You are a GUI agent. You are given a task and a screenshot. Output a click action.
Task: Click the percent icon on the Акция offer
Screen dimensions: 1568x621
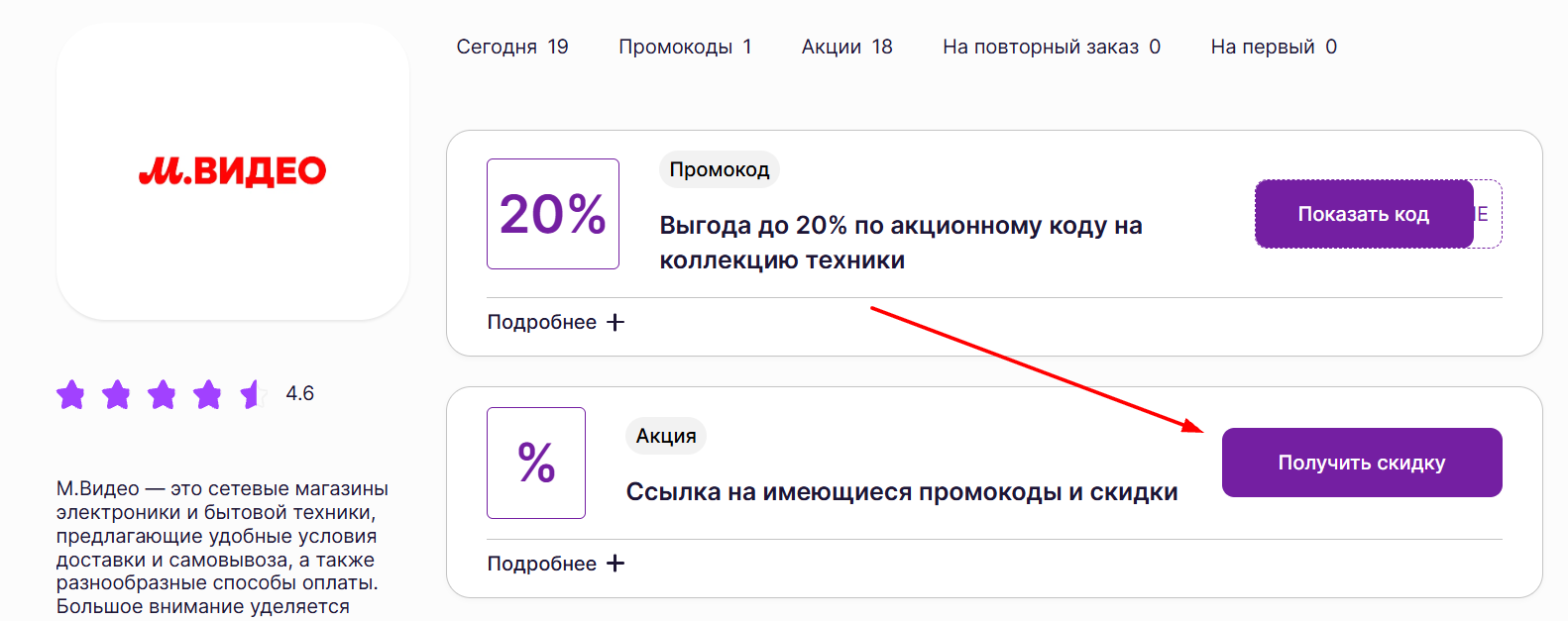(536, 463)
